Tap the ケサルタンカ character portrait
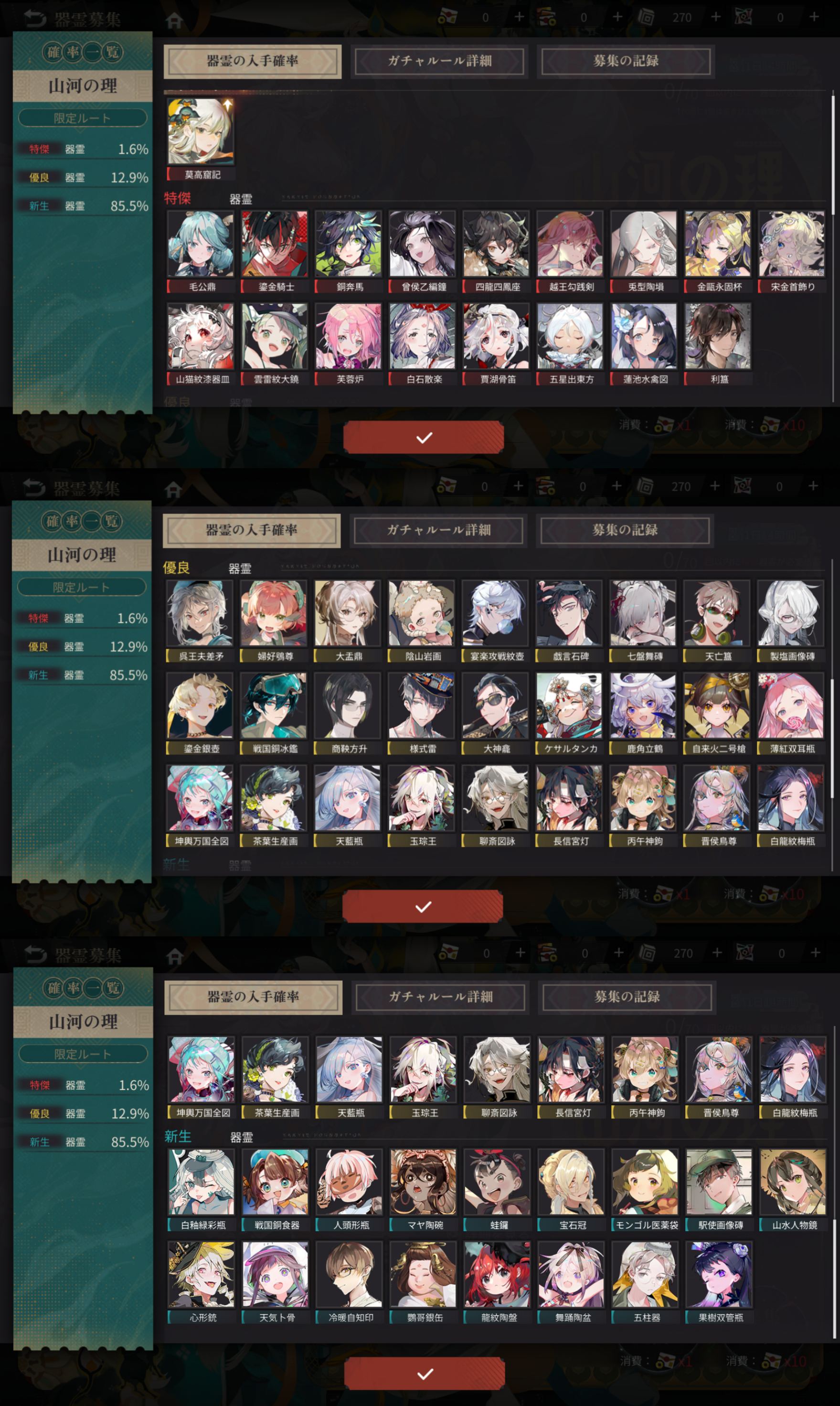Screen dimensions: 840x1406 [x=569, y=705]
